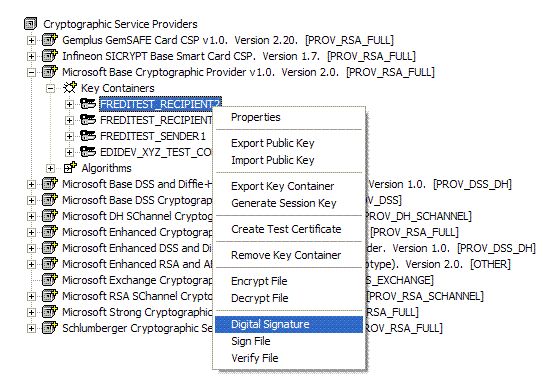The height and width of the screenshot is (386, 552).
Task: Select Microsoft Exchange Cryptographic provider tree item
Action: [x=137, y=280]
